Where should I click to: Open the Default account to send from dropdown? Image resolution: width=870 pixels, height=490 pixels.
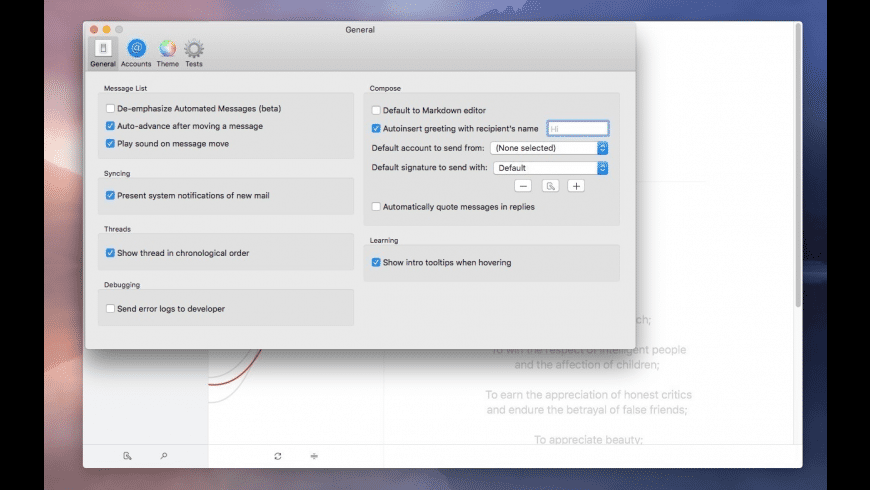[549, 148]
